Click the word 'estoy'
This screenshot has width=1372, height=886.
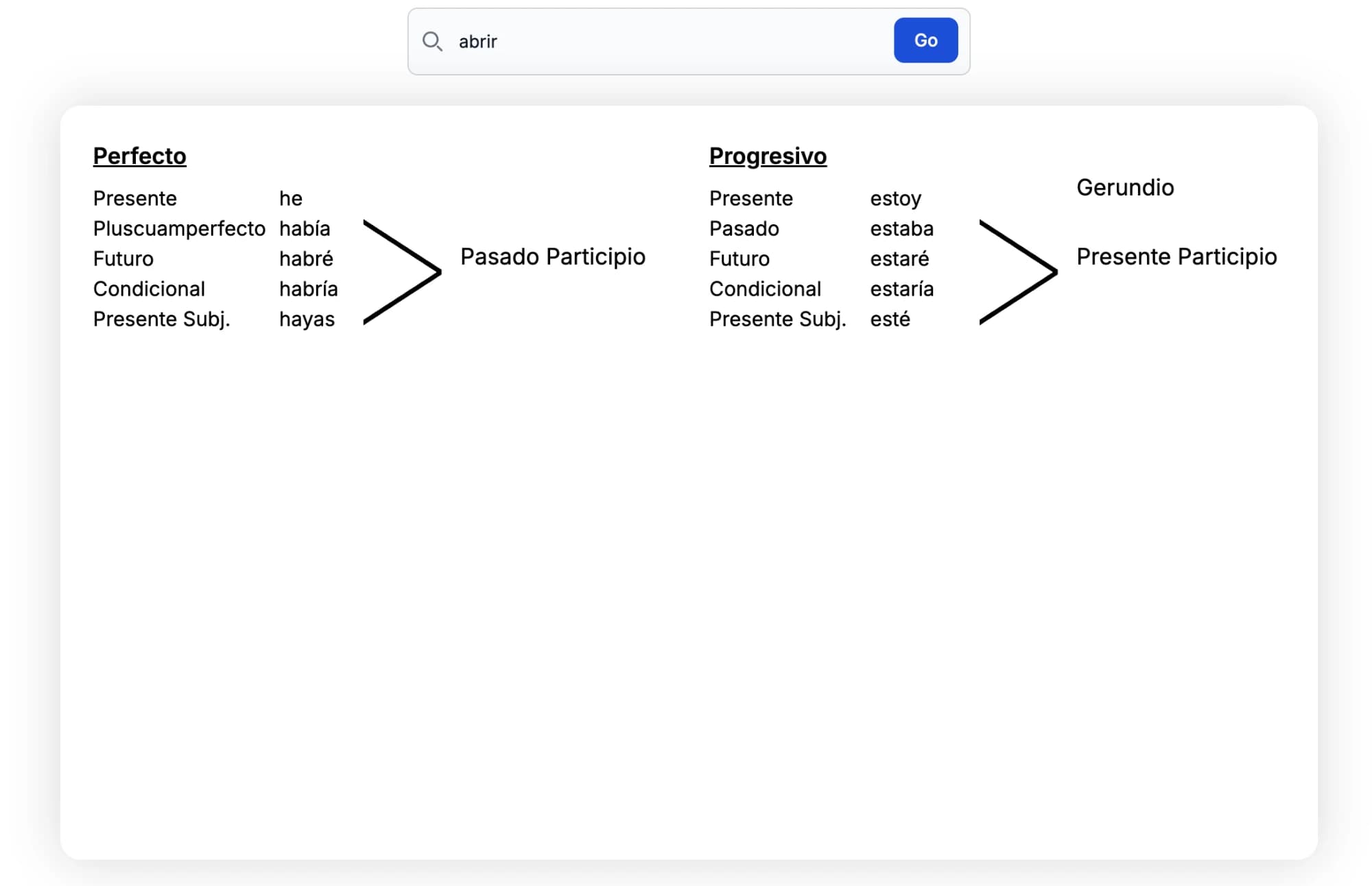[895, 199]
